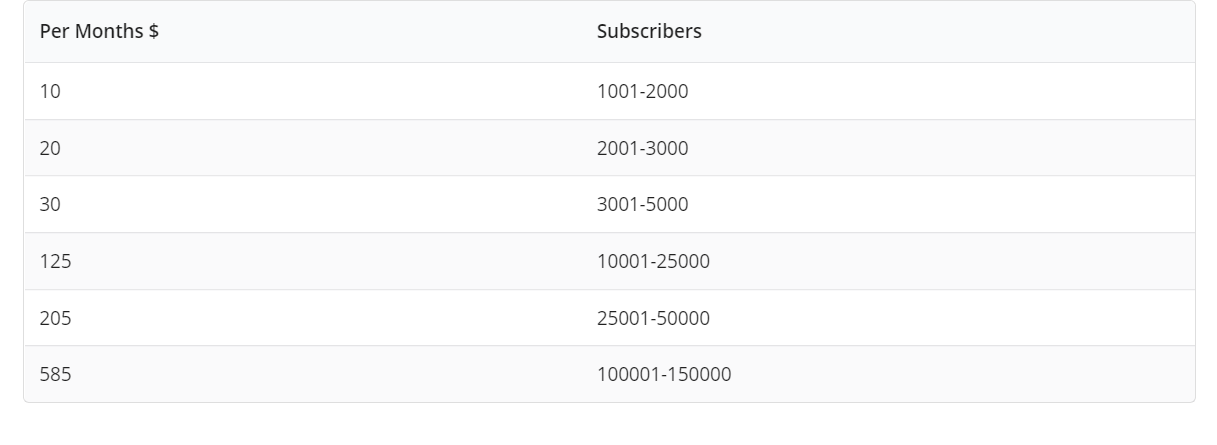Click the "Per Months $" column header
The image size is (1217, 445).
[x=99, y=31]
